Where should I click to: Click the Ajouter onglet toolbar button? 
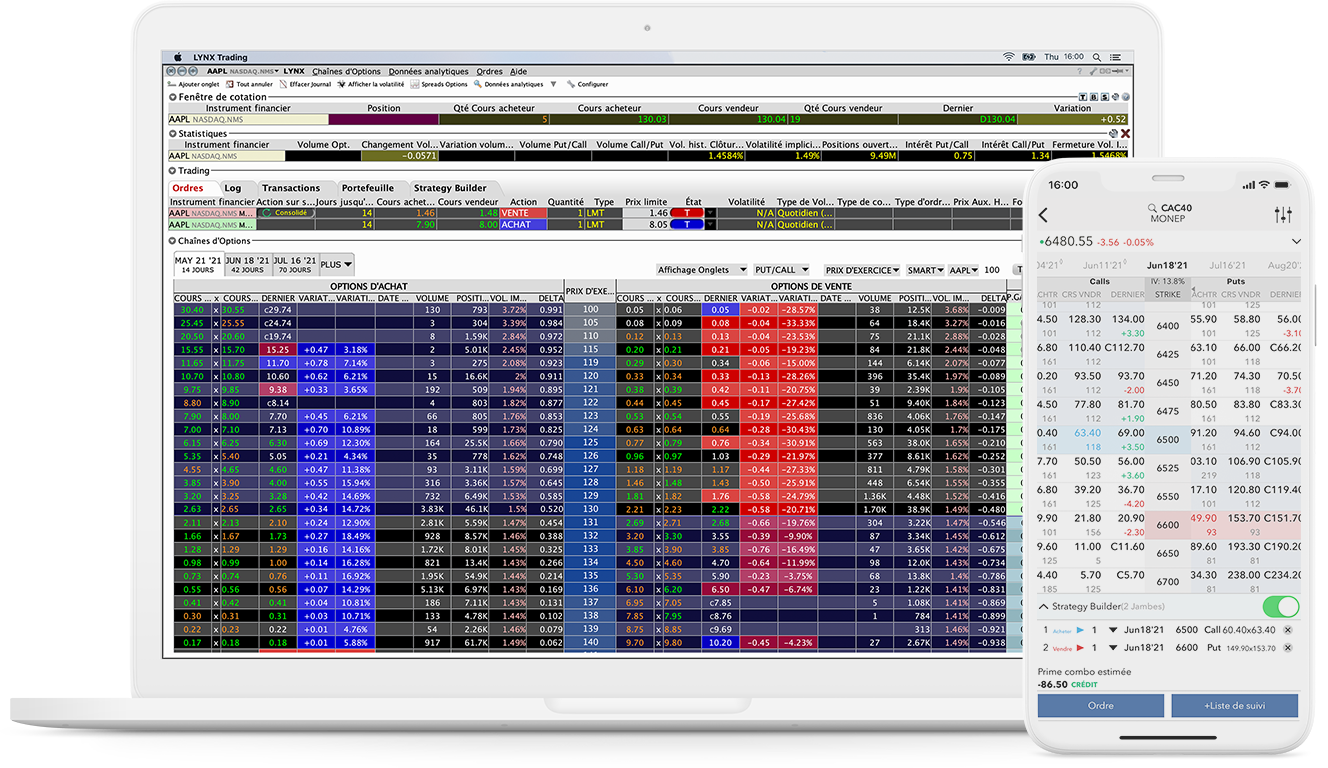click(x=194, y=84)
